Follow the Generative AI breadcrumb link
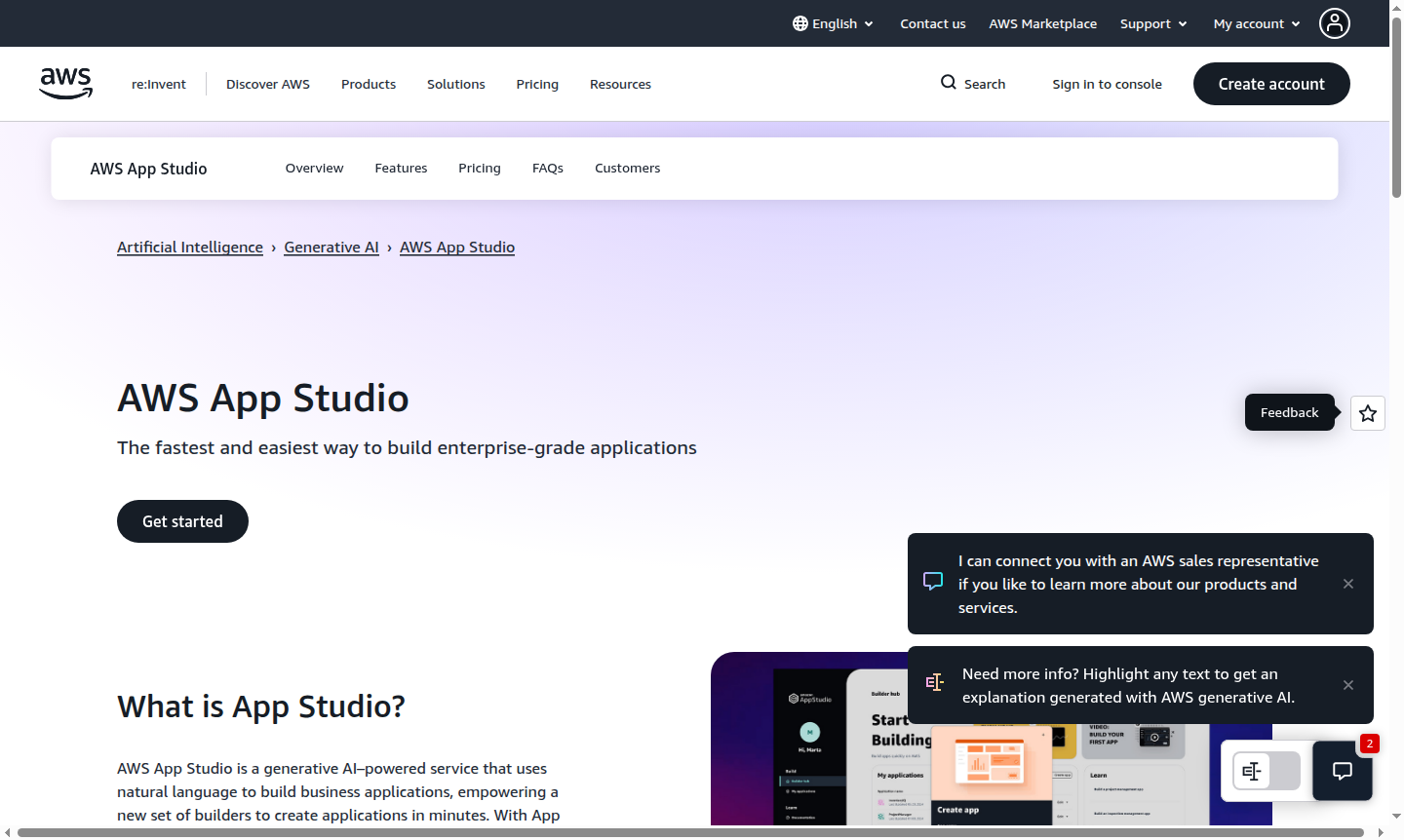Screen dimensions: 1404x840 (x=331, y=247)
